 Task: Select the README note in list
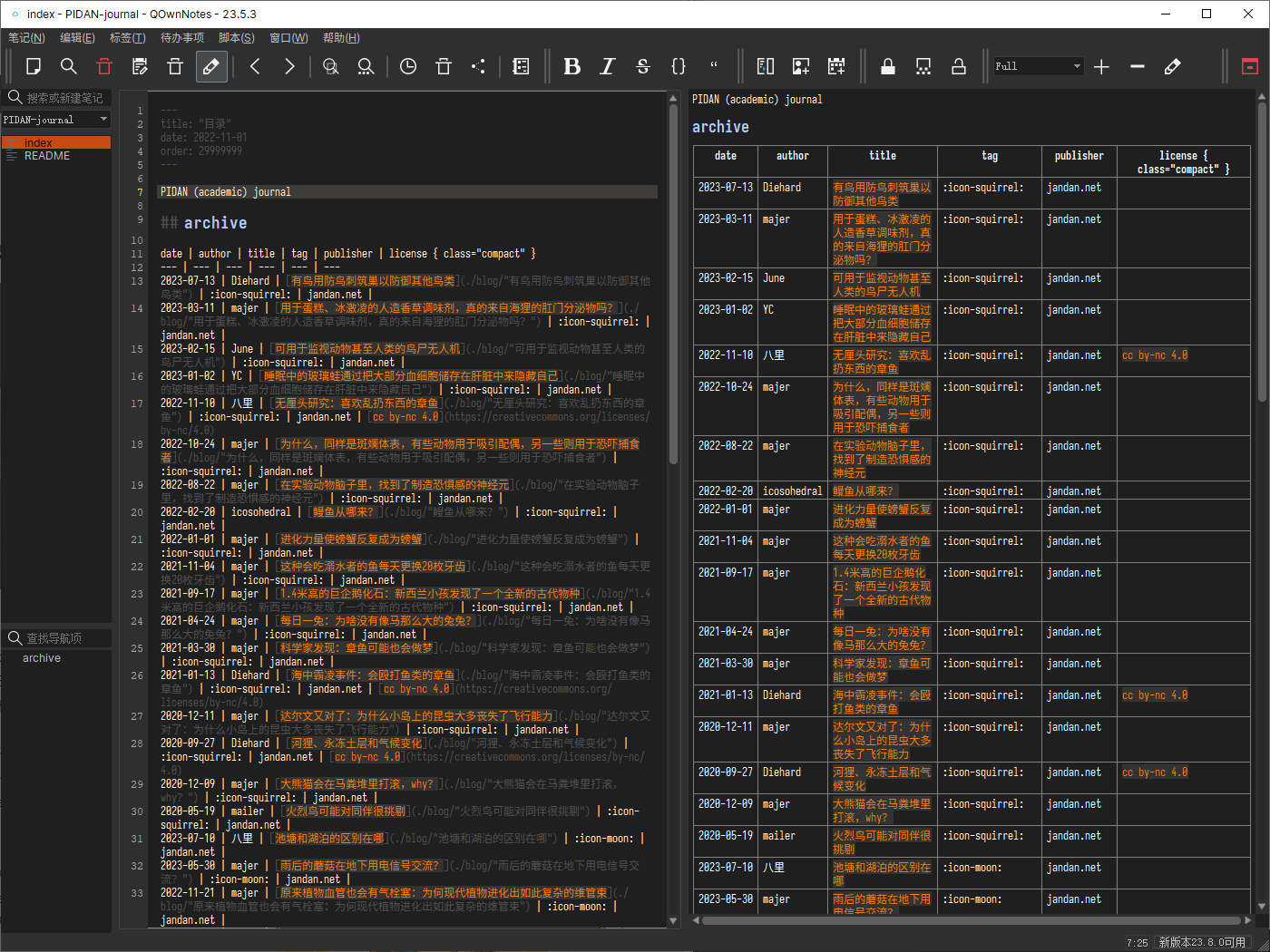(x=56, y=156)
